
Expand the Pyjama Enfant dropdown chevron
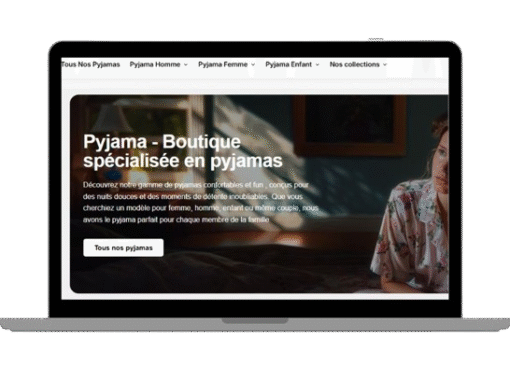[318, 65]
